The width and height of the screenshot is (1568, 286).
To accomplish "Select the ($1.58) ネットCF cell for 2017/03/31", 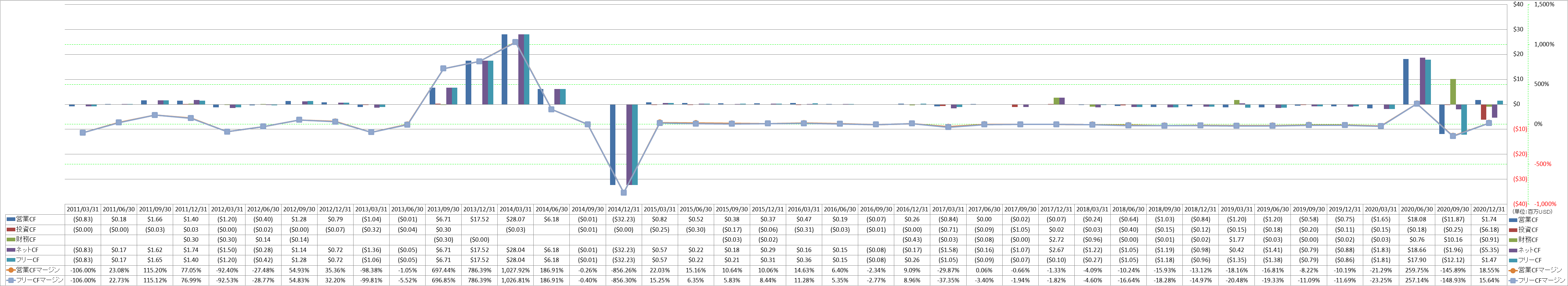I will [948, 250].
